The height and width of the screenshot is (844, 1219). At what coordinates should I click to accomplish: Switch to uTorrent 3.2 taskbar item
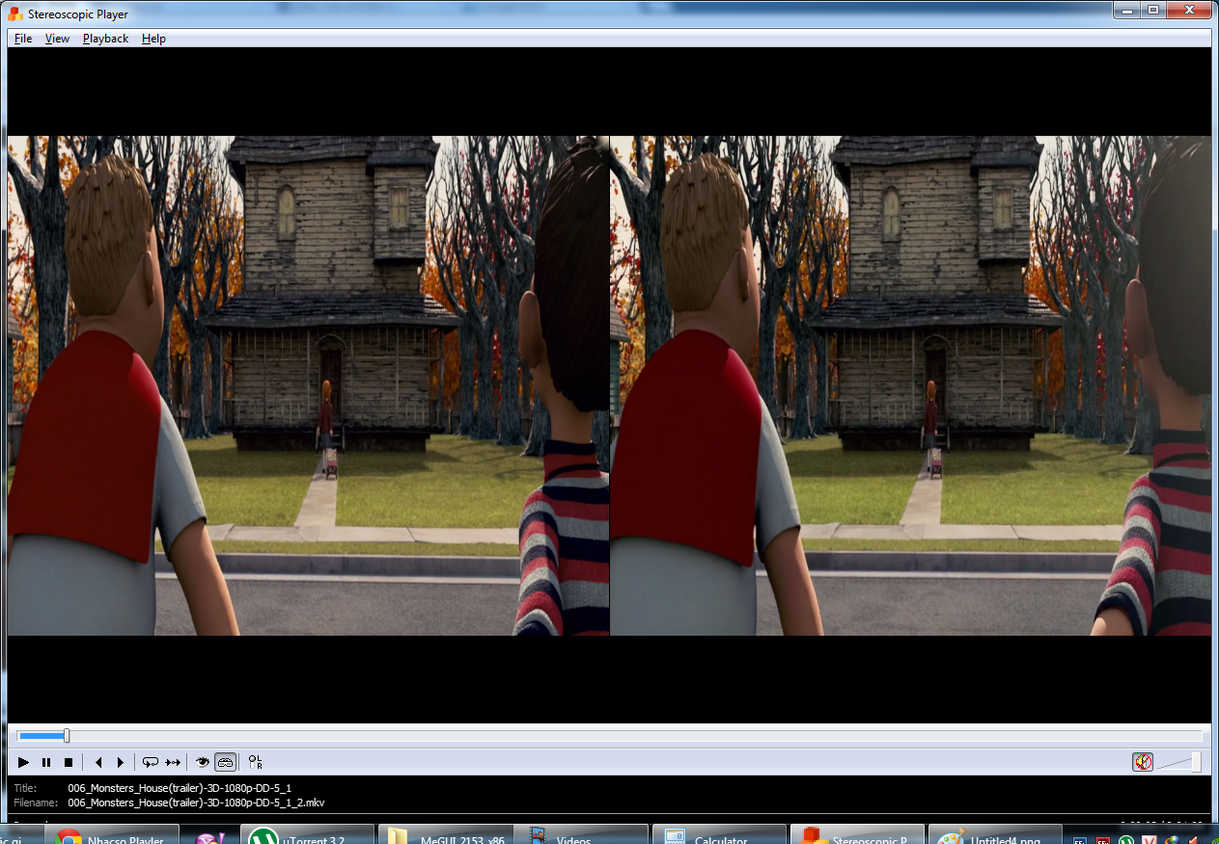(x=308, y=835)
